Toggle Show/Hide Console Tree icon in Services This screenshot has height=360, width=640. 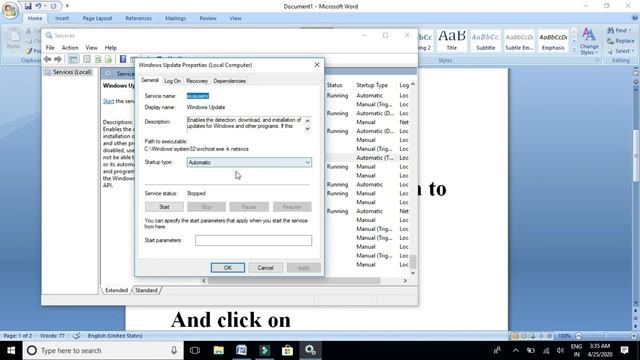(x=73, y=60)
